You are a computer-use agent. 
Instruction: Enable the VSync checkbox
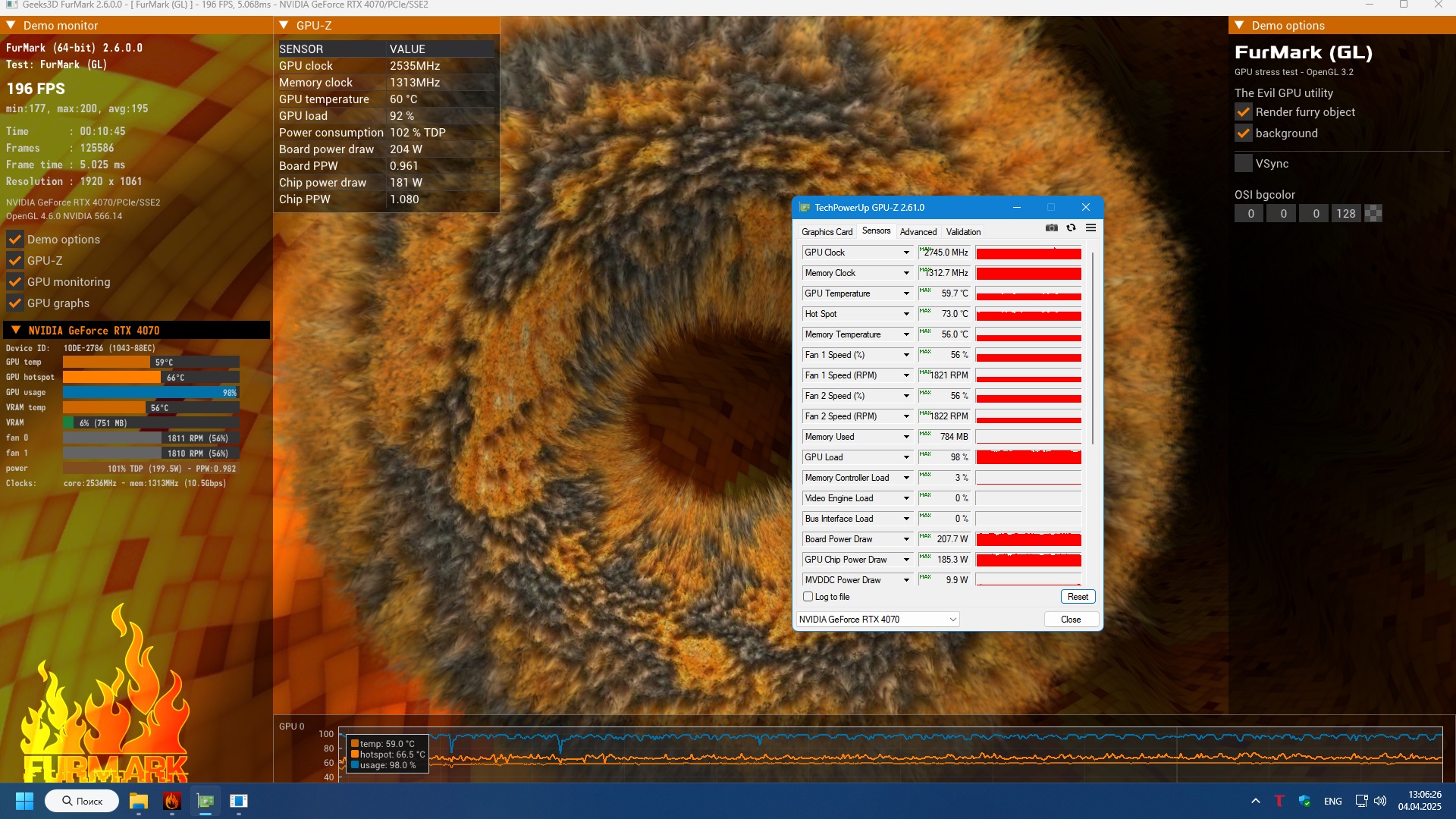(x=1244, y=164)
